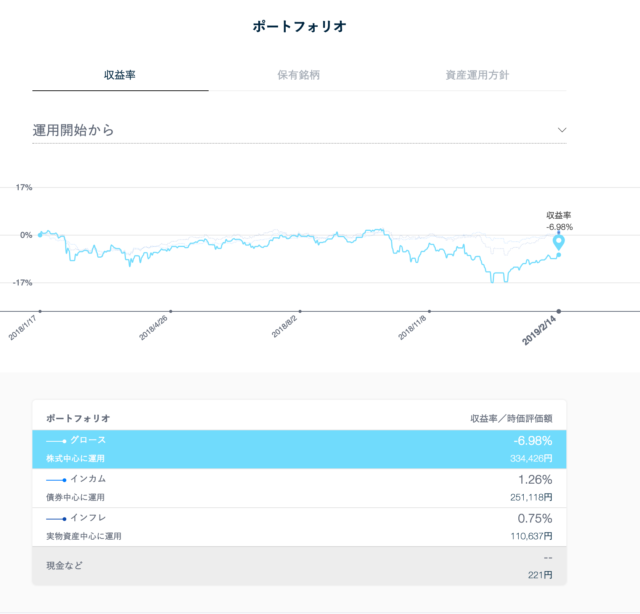This screenshot has height=614, width=640.
Task: Click the location pin marker on chart
Action: point(558,242)
